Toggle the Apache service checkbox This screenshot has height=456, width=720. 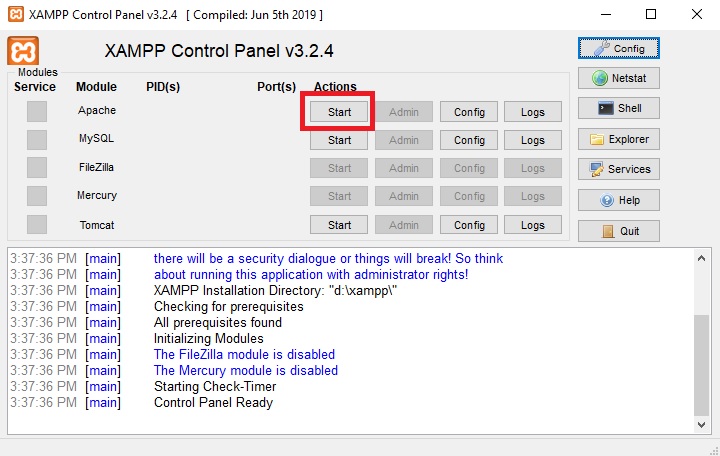[37, 112]
